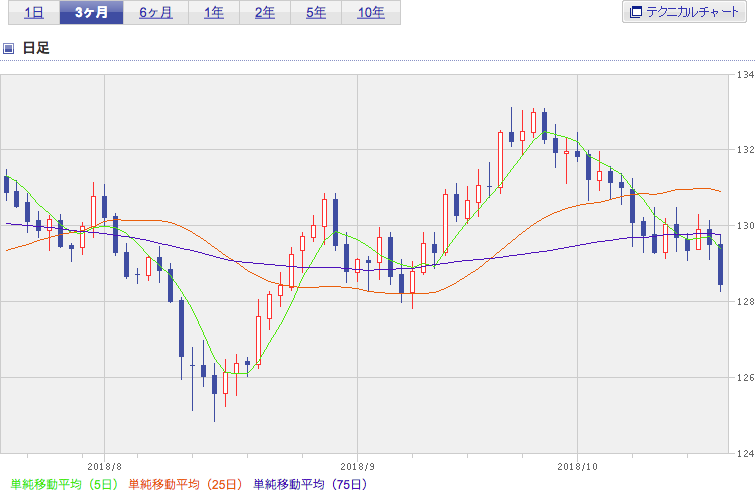
Task: Click the 単純移動平均（5日） green legend
Action: click(64, 484)
